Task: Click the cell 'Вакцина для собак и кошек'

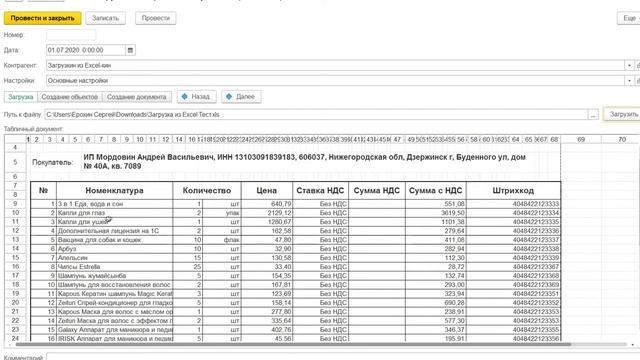Action: pyautogui.click(x=114, y=240)
